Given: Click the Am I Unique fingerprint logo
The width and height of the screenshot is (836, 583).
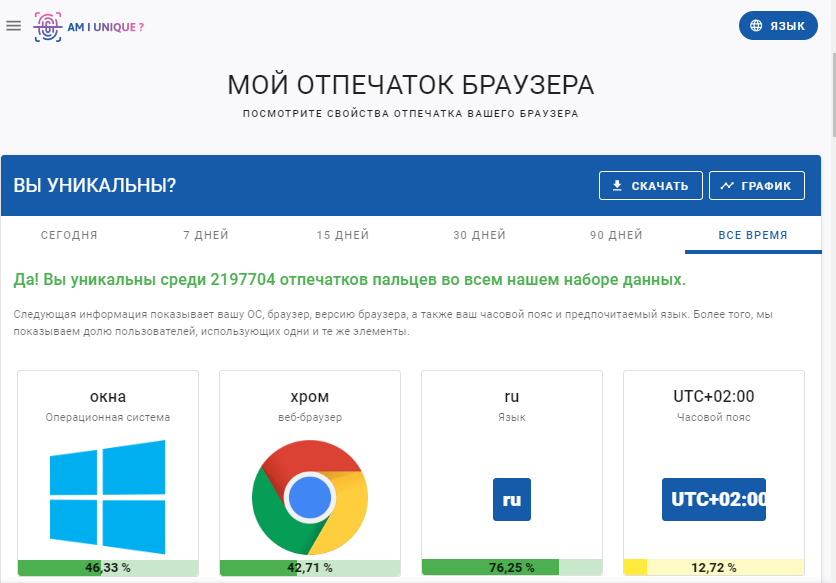Looking at the screenshot, I should click(89, 26).
